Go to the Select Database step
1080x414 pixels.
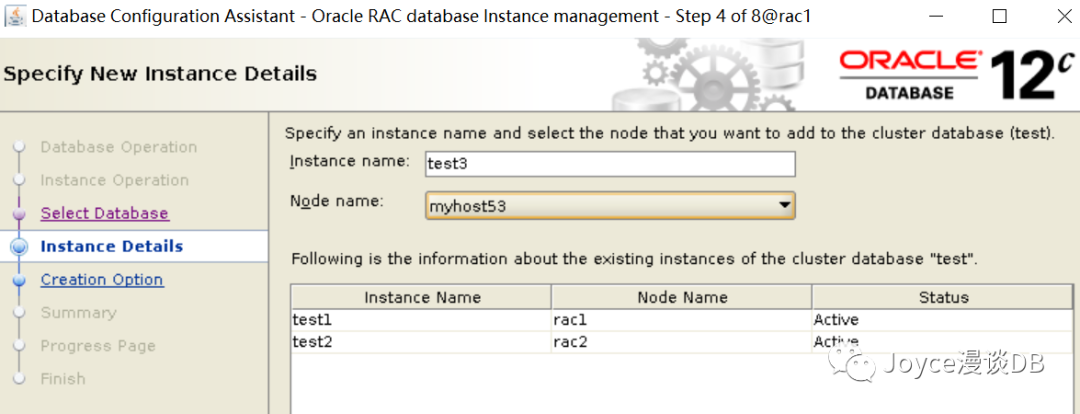[104, 213]
